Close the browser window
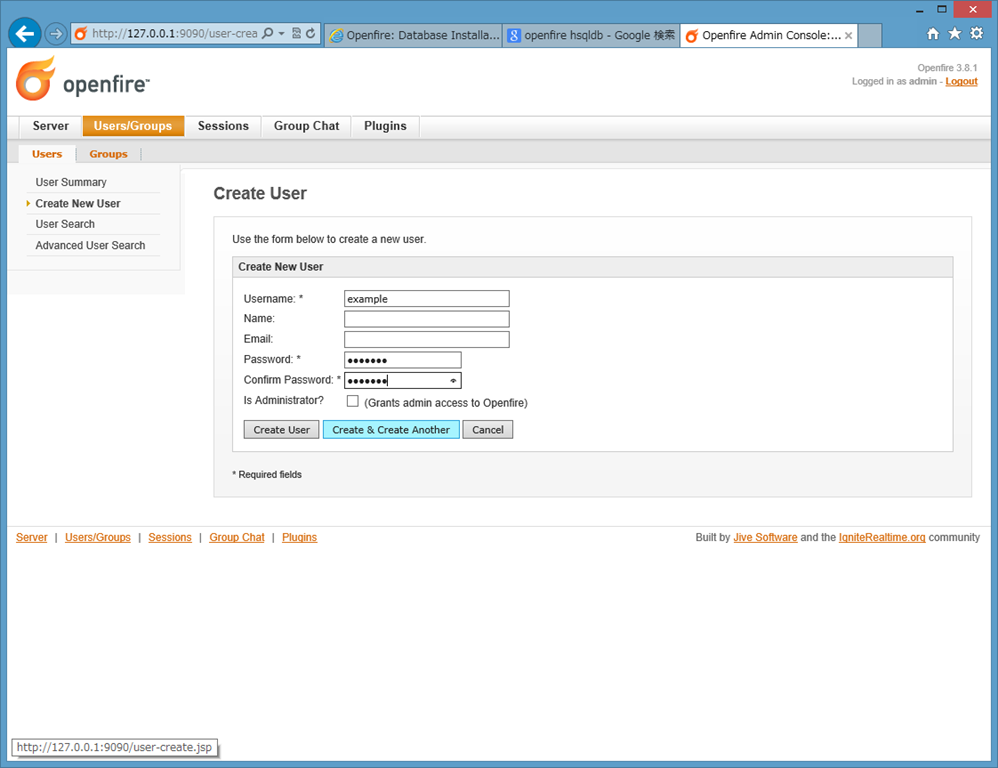Image resolution: width=998 pixels, height=768 pixels. coord(973,10)
